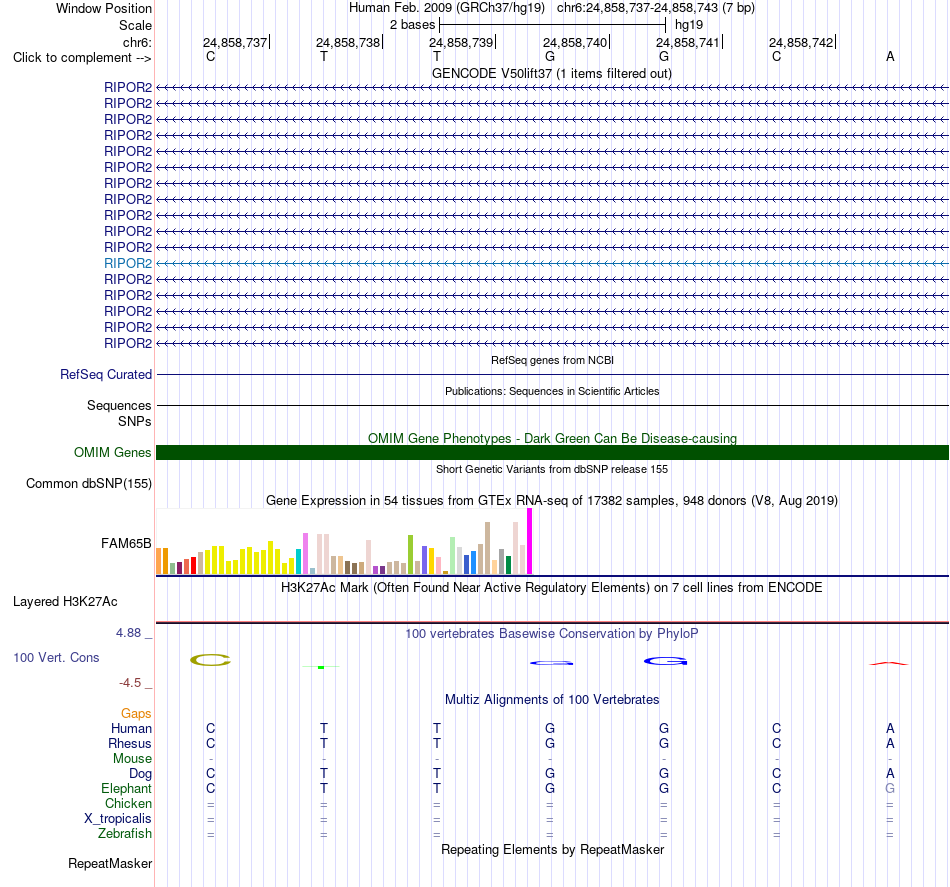Image resolution: width=950 pixels, height=887 pixels.
Task: Open the OMIM Gene Phenotypes track title
Action: click(x=552, y=438)
